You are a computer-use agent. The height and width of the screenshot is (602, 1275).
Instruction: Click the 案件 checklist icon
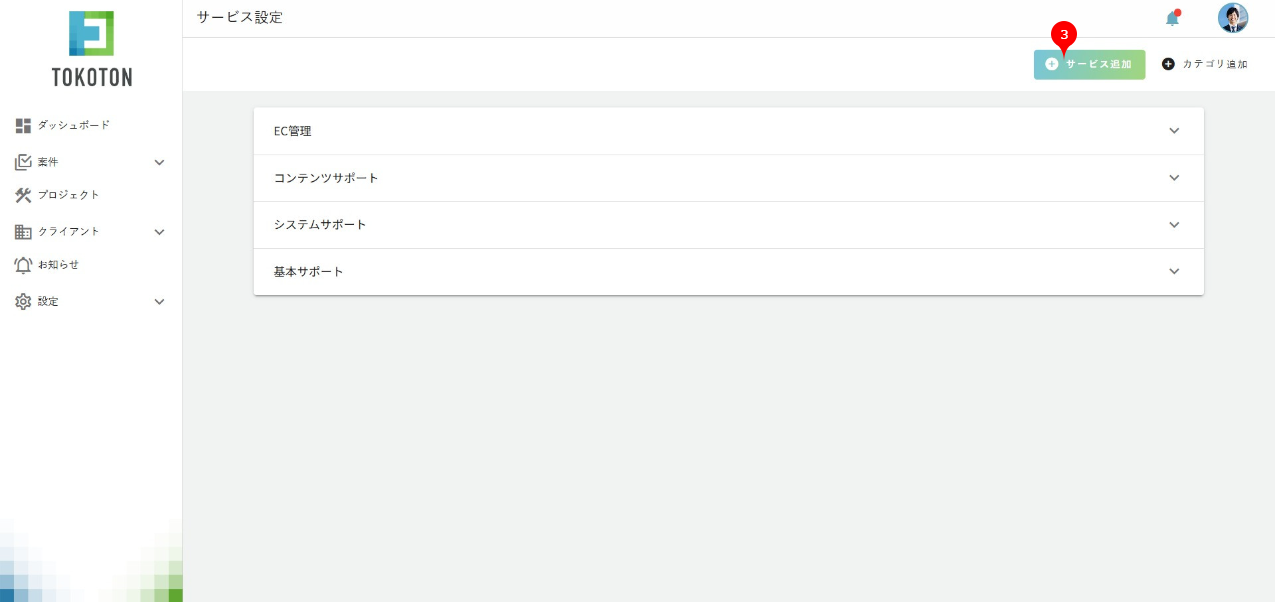click(x=24, y=162)
